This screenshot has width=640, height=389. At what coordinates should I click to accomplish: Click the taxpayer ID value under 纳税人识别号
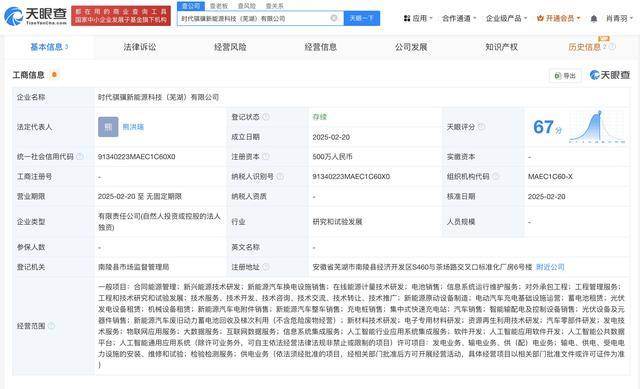[x=351, y=176]
